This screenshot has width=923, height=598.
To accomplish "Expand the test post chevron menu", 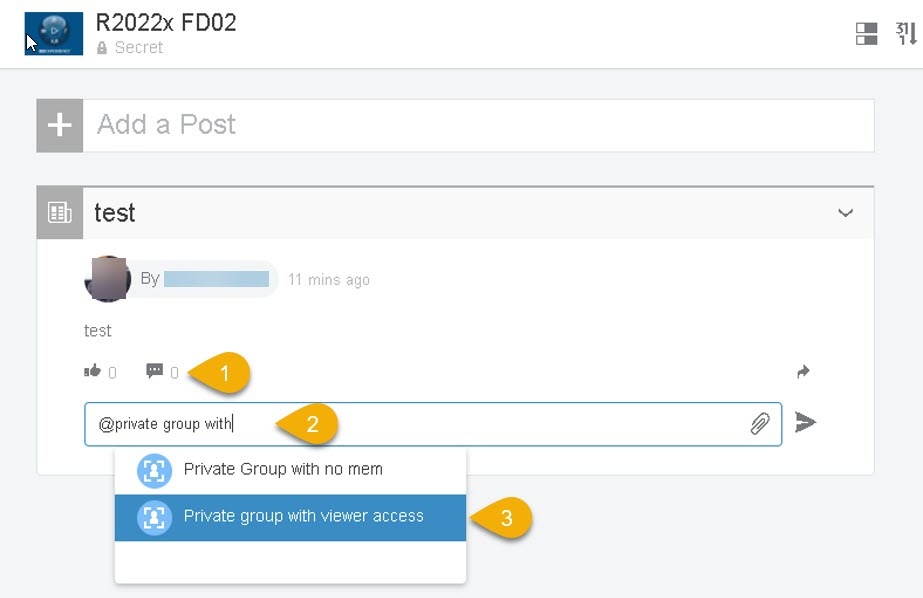I will [x=845, y=212].
